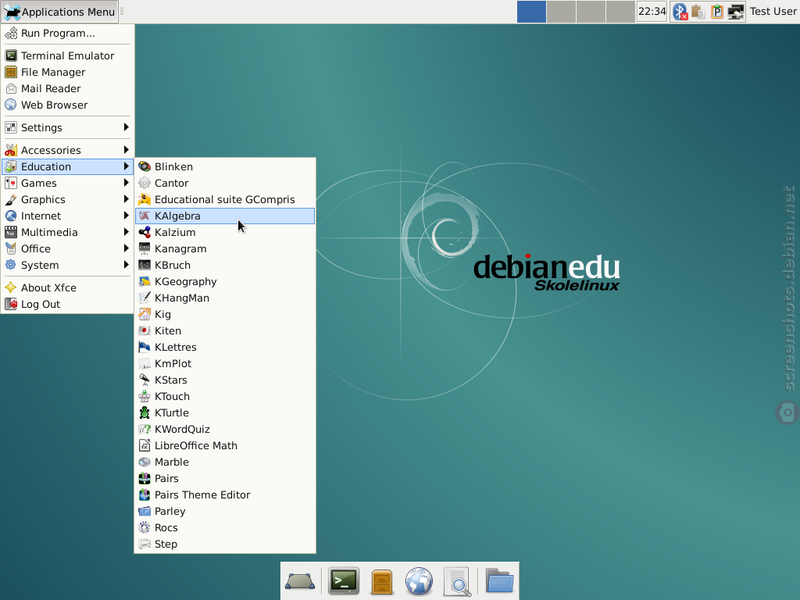
Task: Open the Step physics simulator
Action: (x=225, y=544)
